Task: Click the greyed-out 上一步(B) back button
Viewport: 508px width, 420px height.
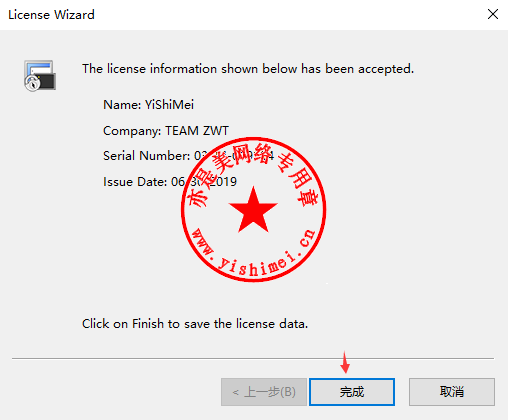Action: click(264, 392)
